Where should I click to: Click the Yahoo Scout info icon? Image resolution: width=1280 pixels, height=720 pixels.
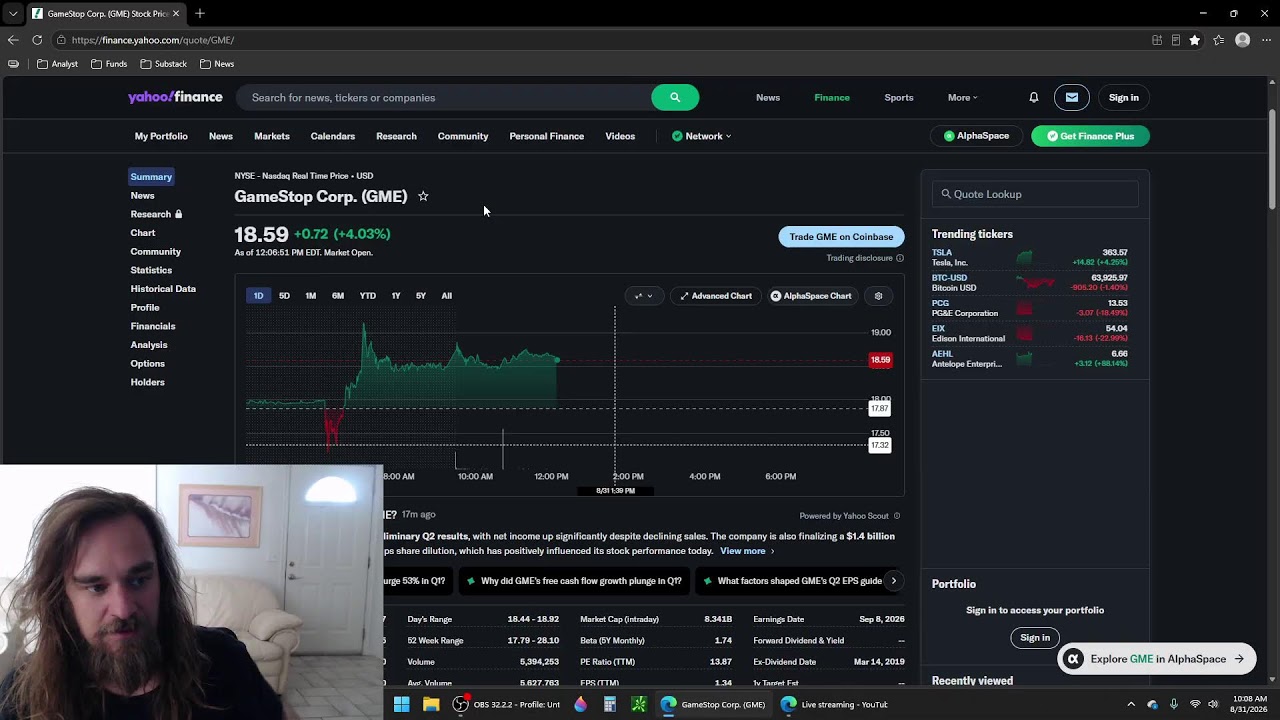(897, 516)
